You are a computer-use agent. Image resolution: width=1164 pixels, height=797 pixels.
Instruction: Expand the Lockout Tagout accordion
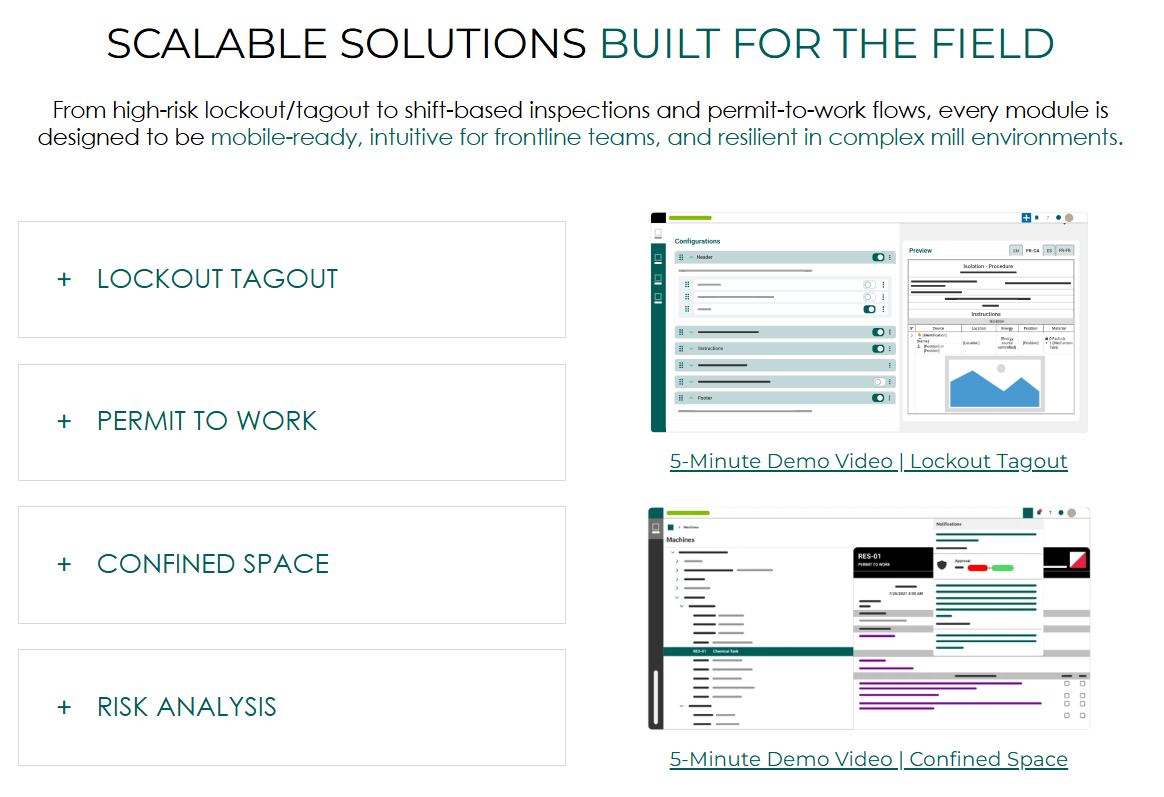(x=291, y=279)
